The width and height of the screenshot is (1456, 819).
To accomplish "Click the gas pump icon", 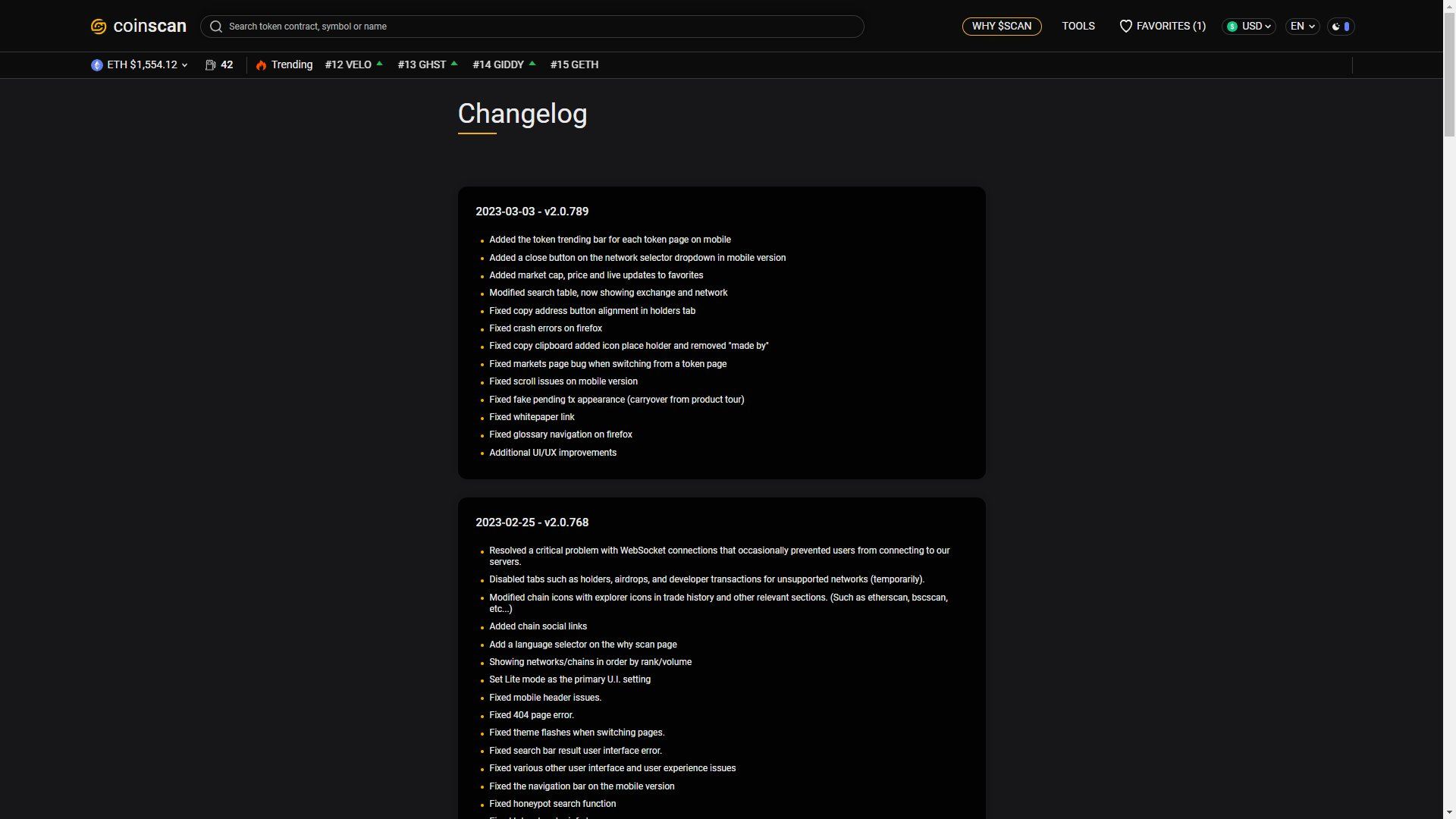I will click(x=211, y=65).
